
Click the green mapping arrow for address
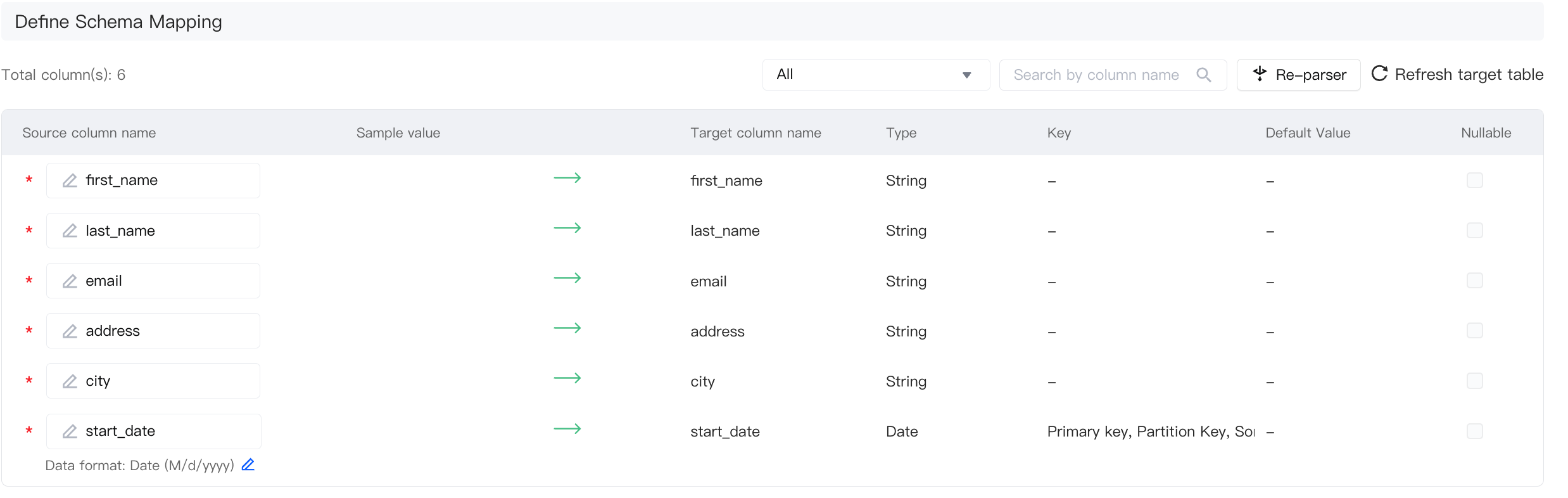pos(567,328)
